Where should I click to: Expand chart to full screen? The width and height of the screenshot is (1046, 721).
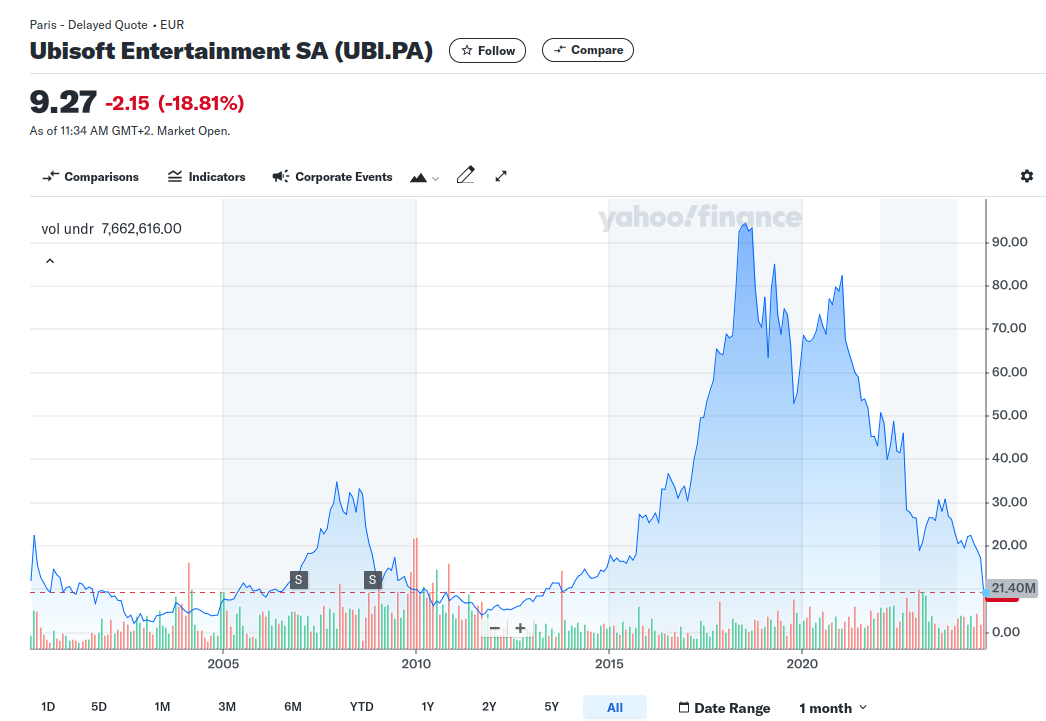[501, 176]
